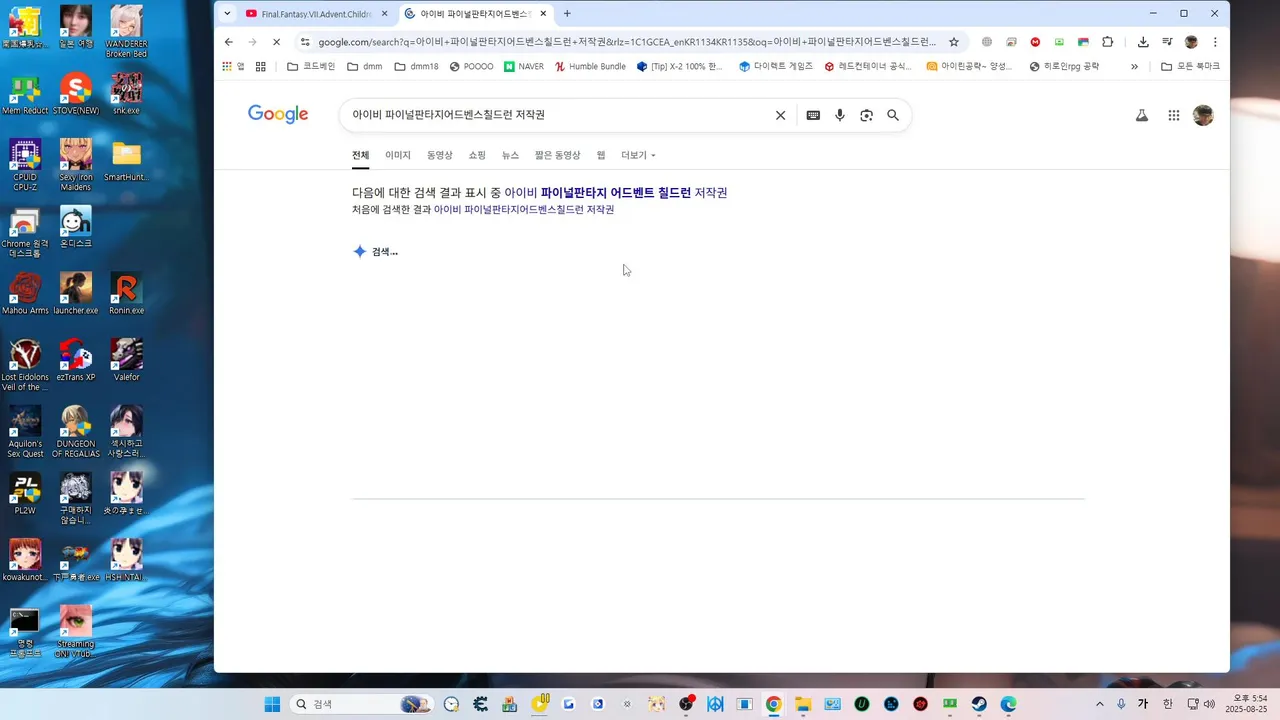The image size is (1280, 720).
Task: Open the on-screen keyboard input tool
Action: pyautogui.click(x=813, y=115)
